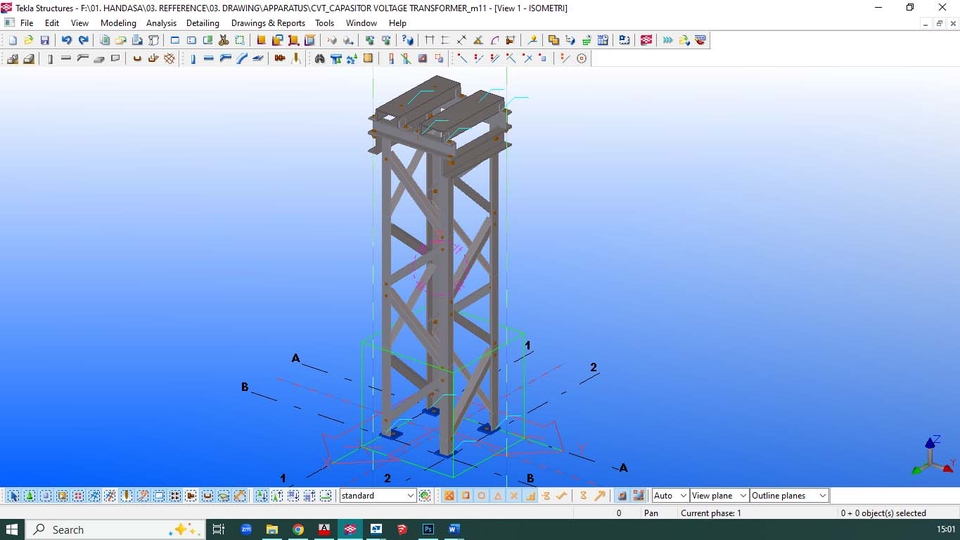960x540 pixels.
Task: Open File Explorer from the taskbar
Action: pos(272,530)
